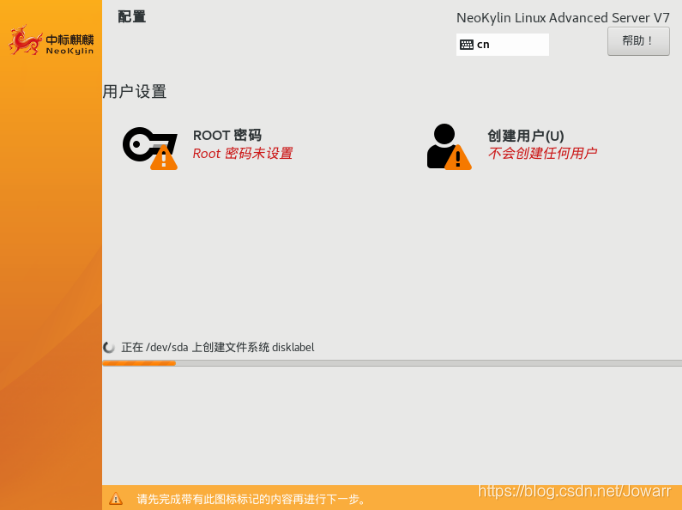Click the spinner beside disklabel progress text
Screen dimensions: 682x510
pyautogui.click(x=109, y=347)
